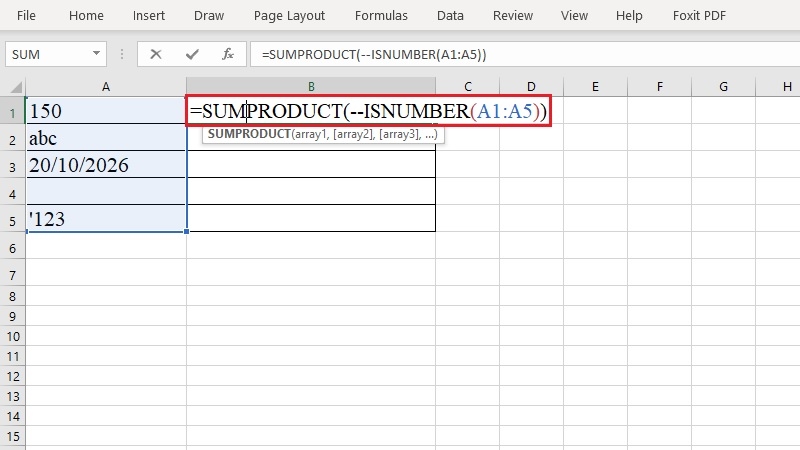
Task: Cancel the formula entry with the X icon
Action: [156, 54]
